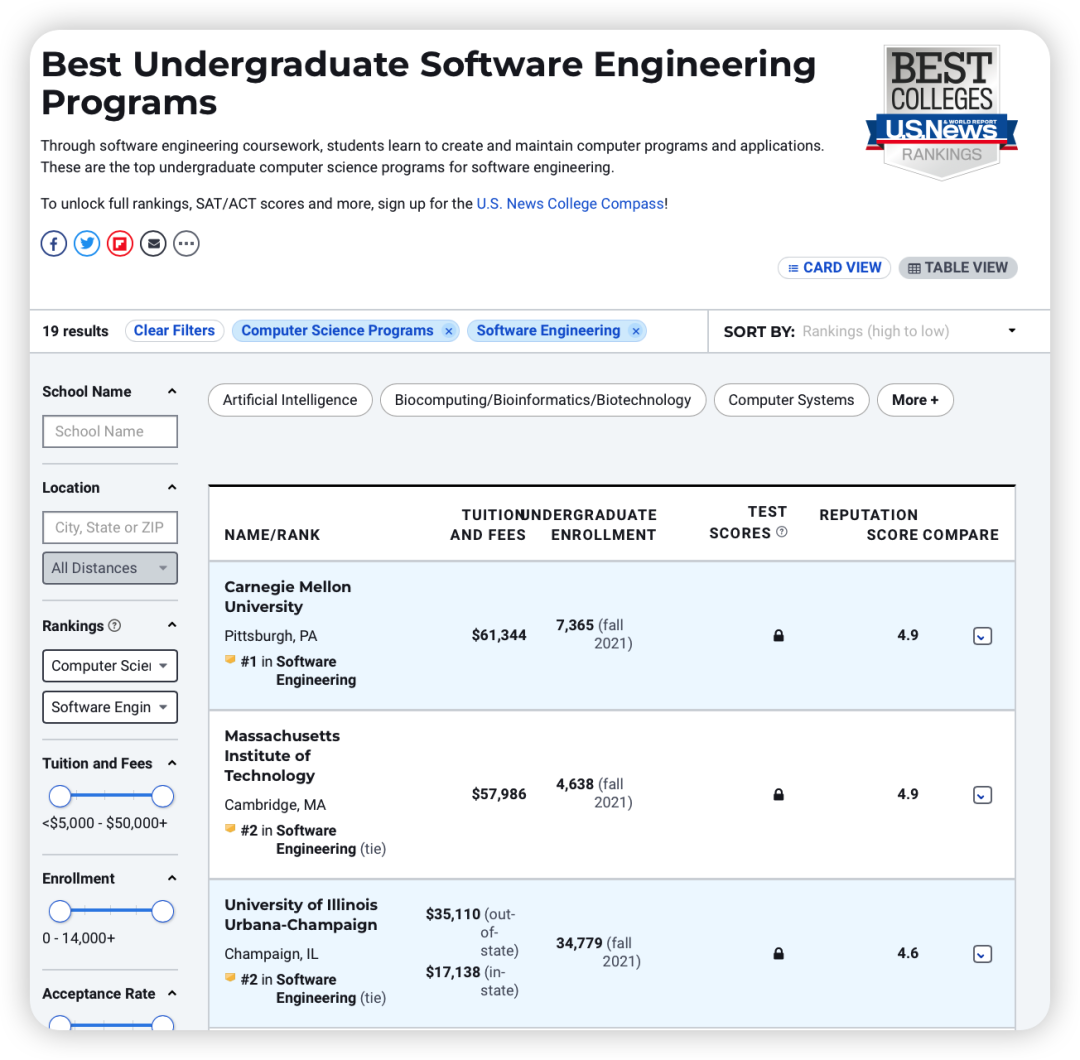Open U.S. News College Compass link
Viewport: 1080px width, 1060px height.
tap(570, 204)
